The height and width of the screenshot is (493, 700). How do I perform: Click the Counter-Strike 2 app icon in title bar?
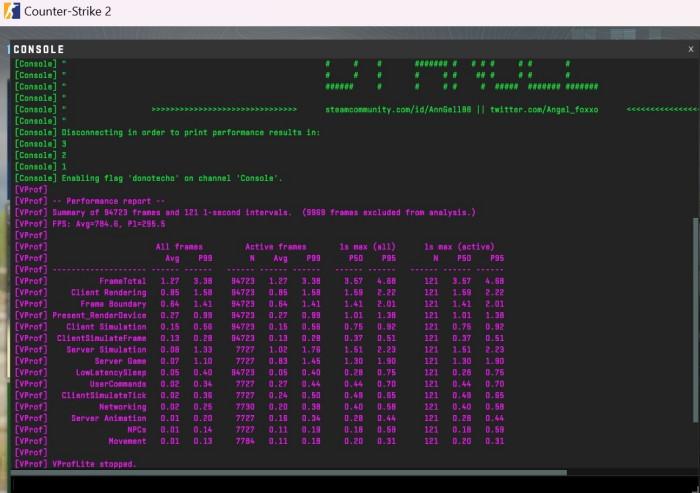[12, 11]
